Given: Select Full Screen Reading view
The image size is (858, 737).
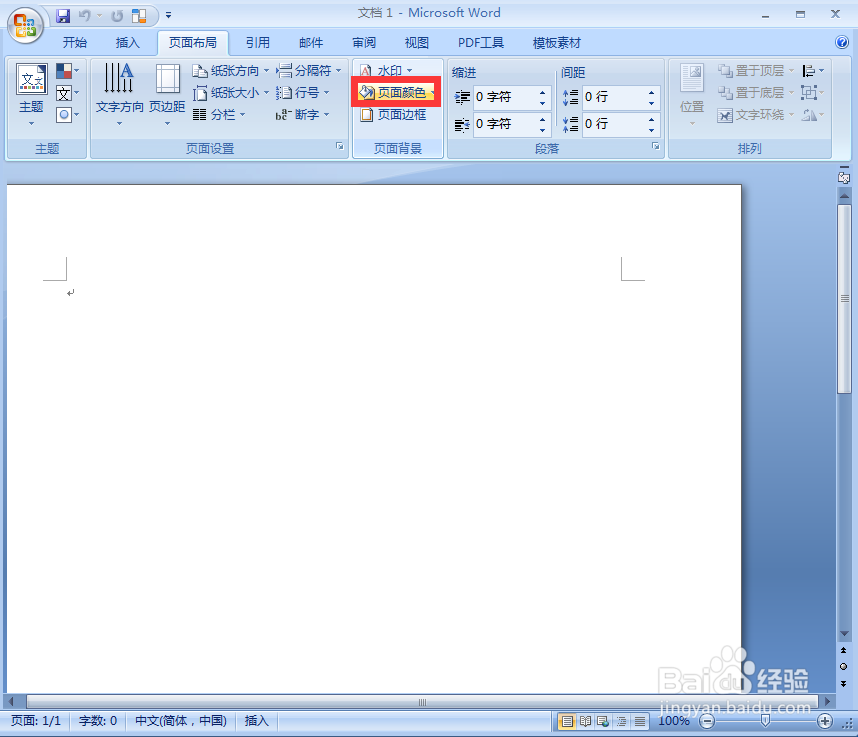Looking at the screenshot, I should point(585,722).
